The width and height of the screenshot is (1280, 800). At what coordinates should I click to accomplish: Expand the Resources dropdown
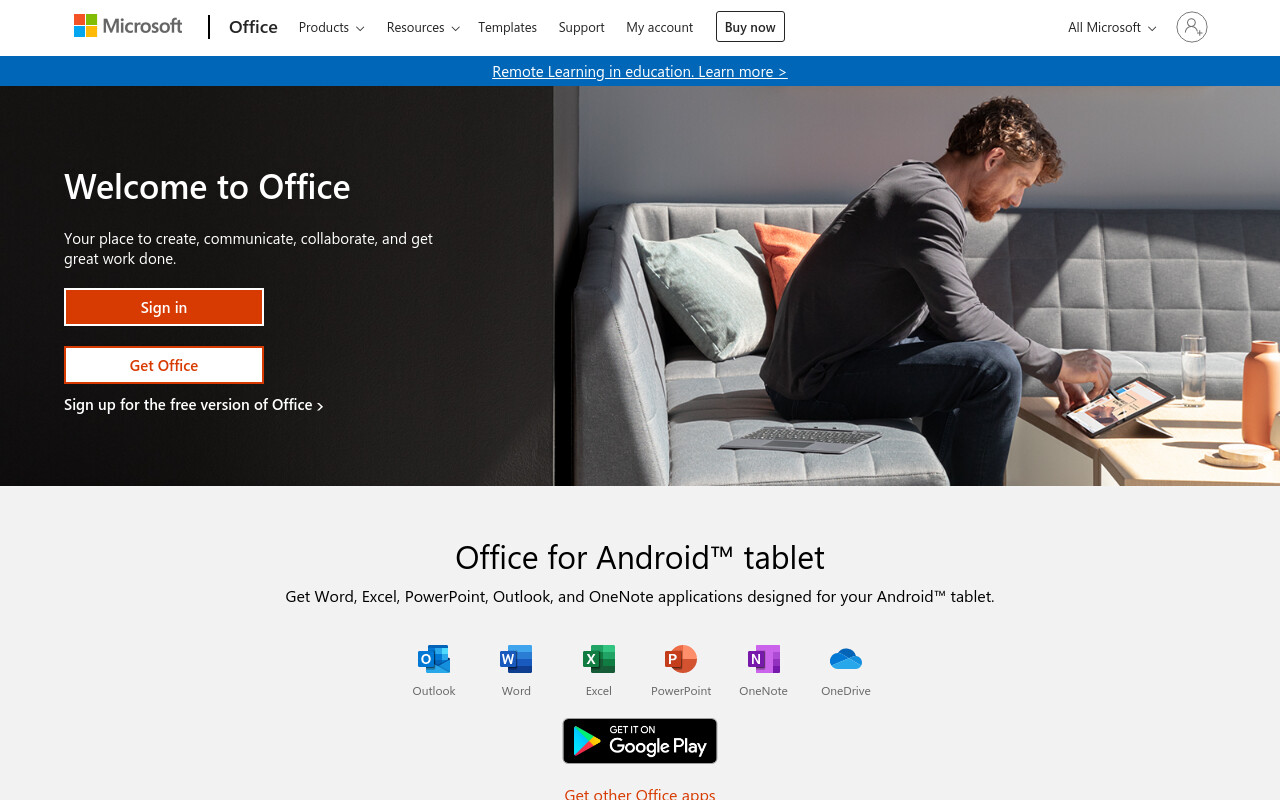(x=423, y=27)
